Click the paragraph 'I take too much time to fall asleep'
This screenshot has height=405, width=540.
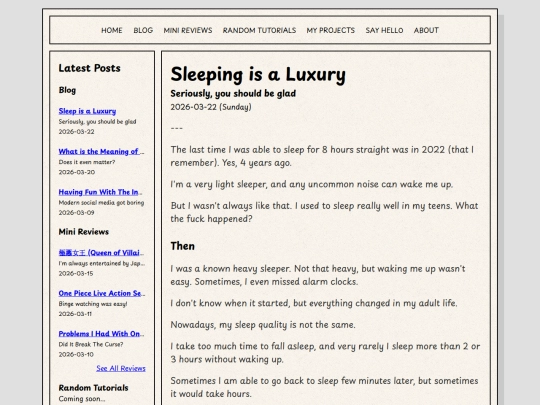pyautogui.click(x=325, y=353)
